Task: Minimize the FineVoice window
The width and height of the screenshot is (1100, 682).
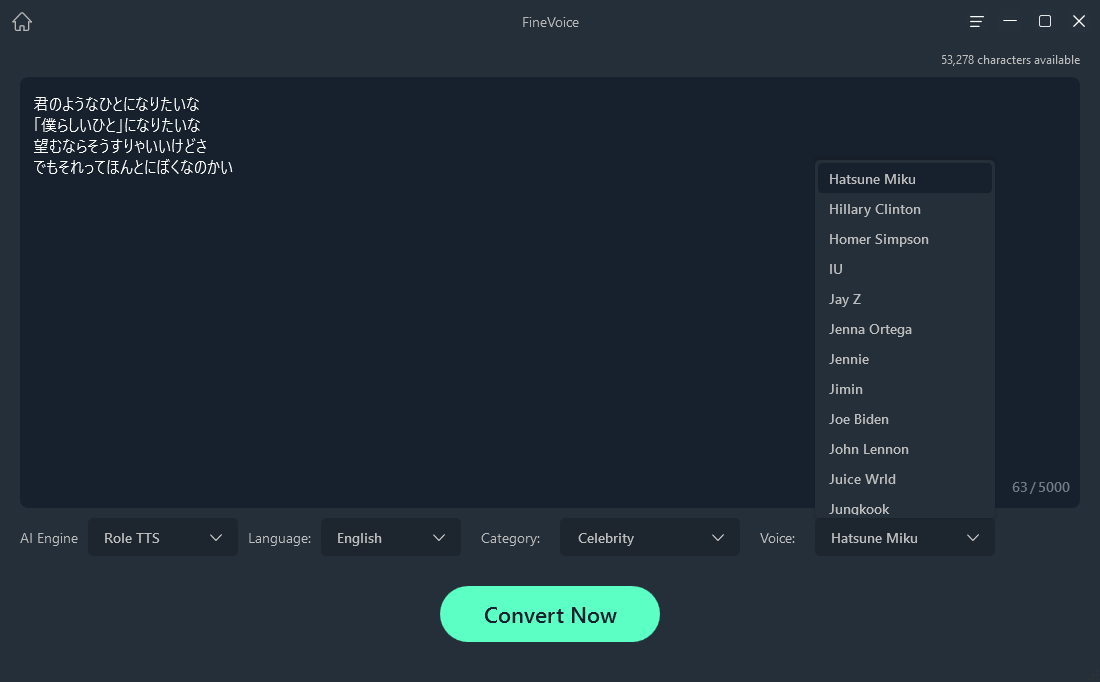Action: pos(1010,21)
